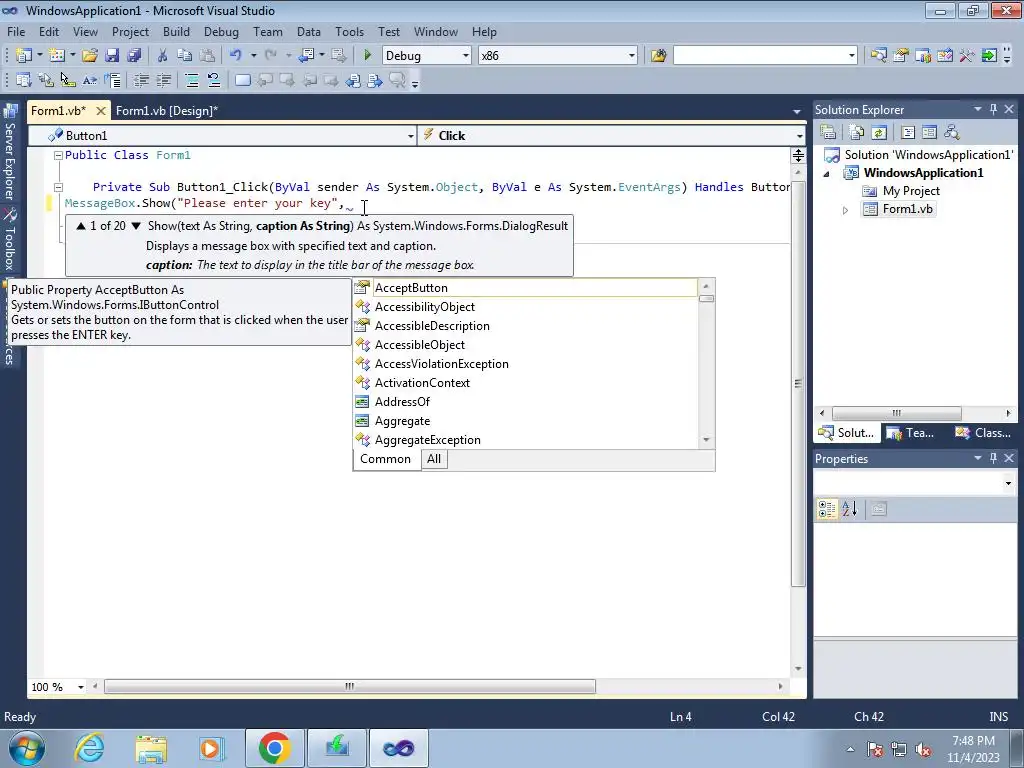The image size is (1024, 768).
Task: Collapse the WindowsApplication1 project node
Action: [827, 174]
